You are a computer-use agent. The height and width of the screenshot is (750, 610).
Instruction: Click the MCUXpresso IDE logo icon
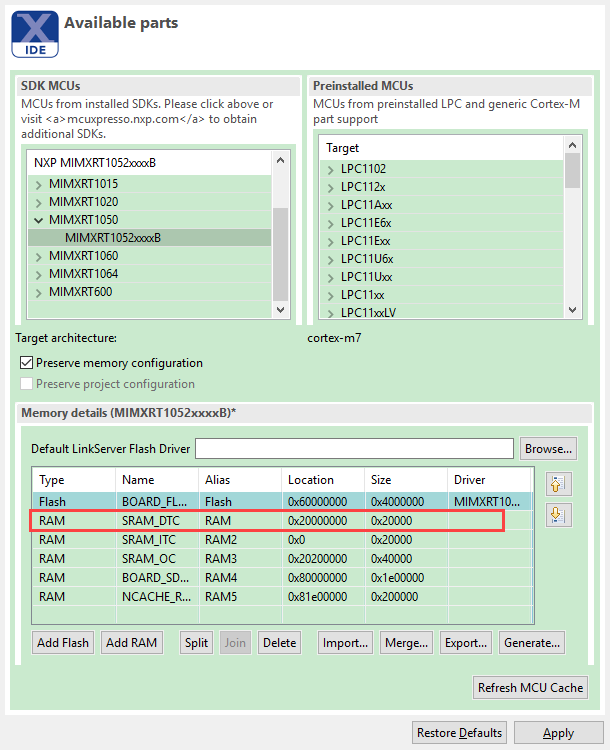tap(35, 34)
